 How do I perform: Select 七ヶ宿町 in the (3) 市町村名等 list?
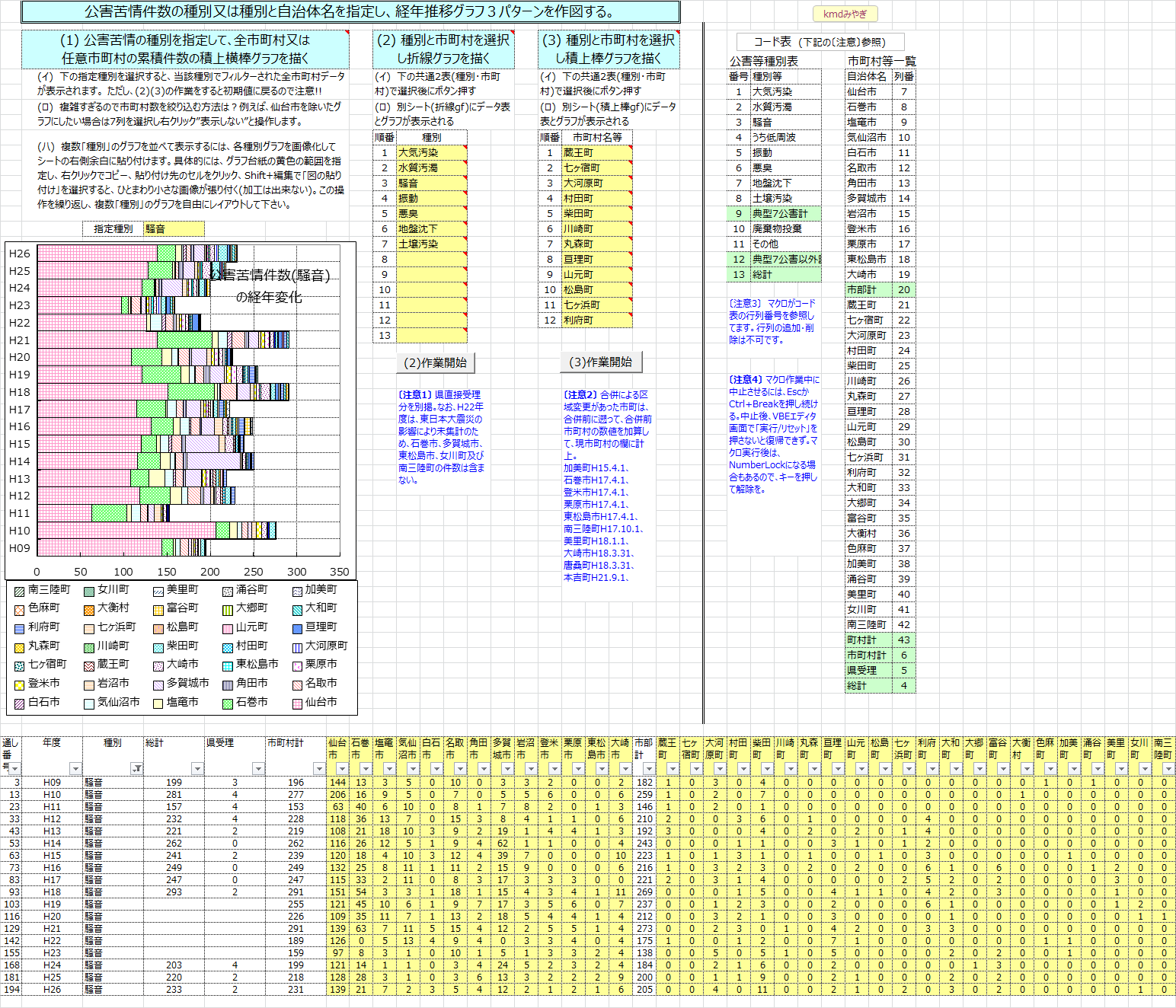[597, 167]
